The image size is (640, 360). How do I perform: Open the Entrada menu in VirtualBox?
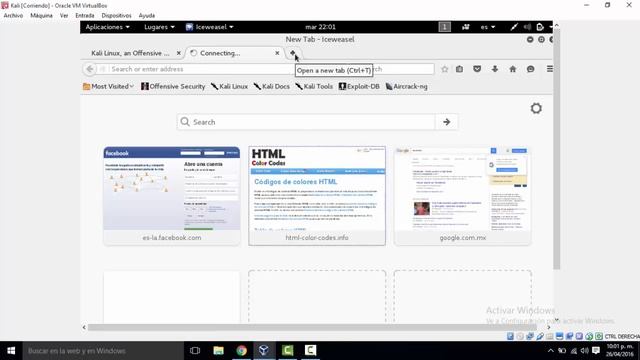[x=84, y=16]
